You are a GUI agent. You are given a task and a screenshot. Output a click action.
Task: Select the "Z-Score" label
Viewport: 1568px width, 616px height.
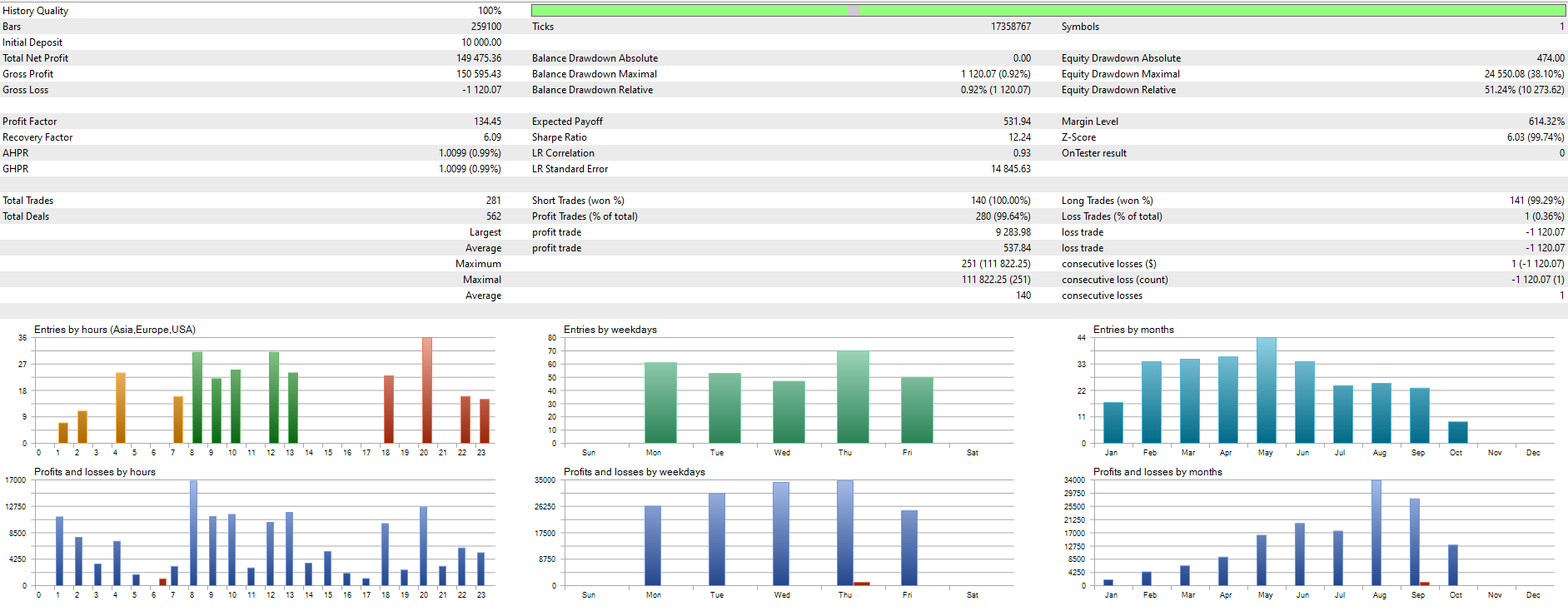coord(1078,137)
